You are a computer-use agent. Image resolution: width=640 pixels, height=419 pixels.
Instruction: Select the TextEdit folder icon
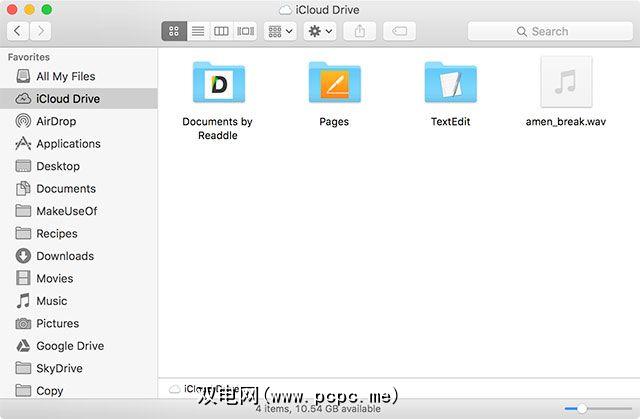[451, 82]
